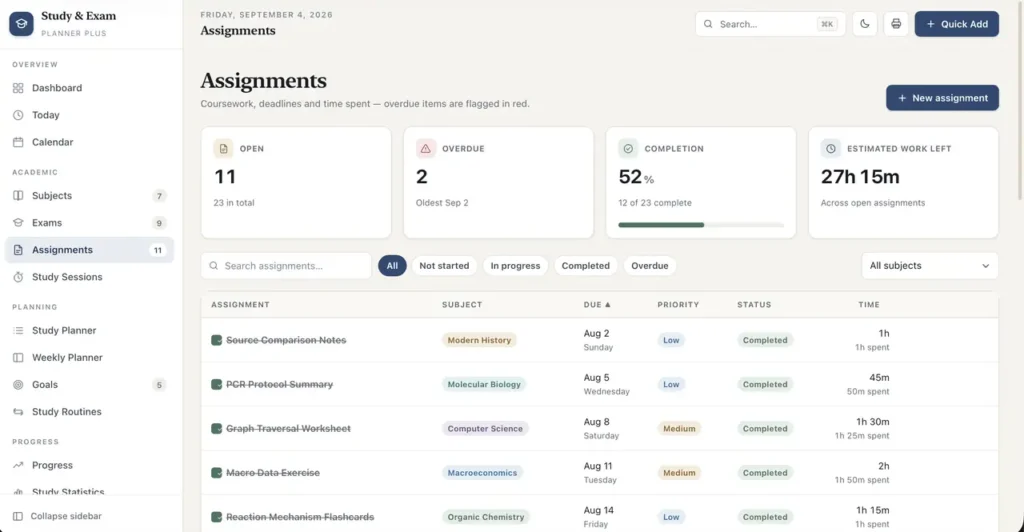The image size is (1024, 532).
Task: Click the Open card document icon
Action: point(223,148)
